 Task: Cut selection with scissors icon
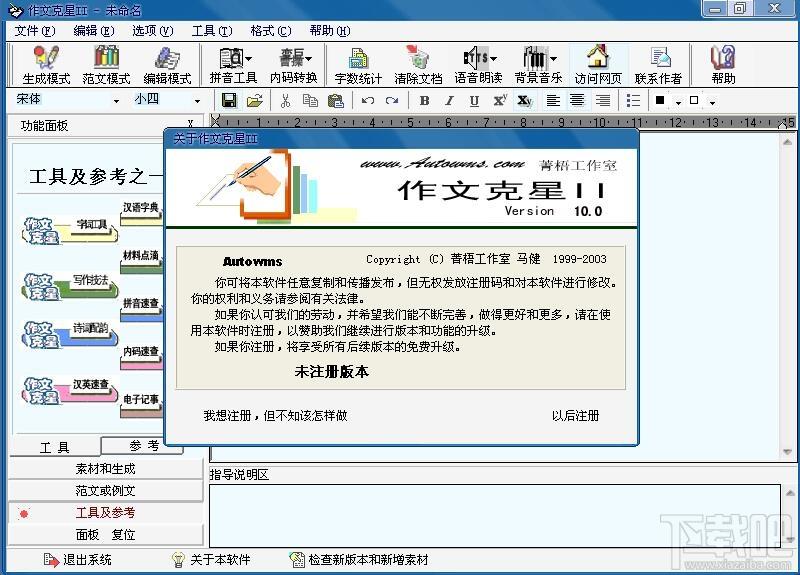tap(285, 101)
